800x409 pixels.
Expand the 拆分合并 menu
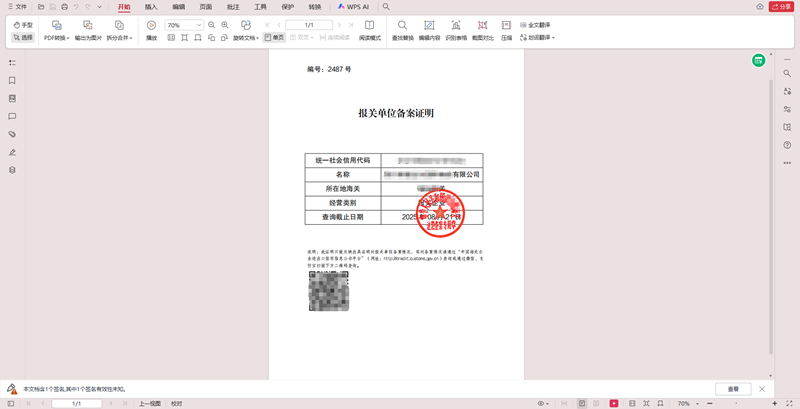(x=119, y=37)
